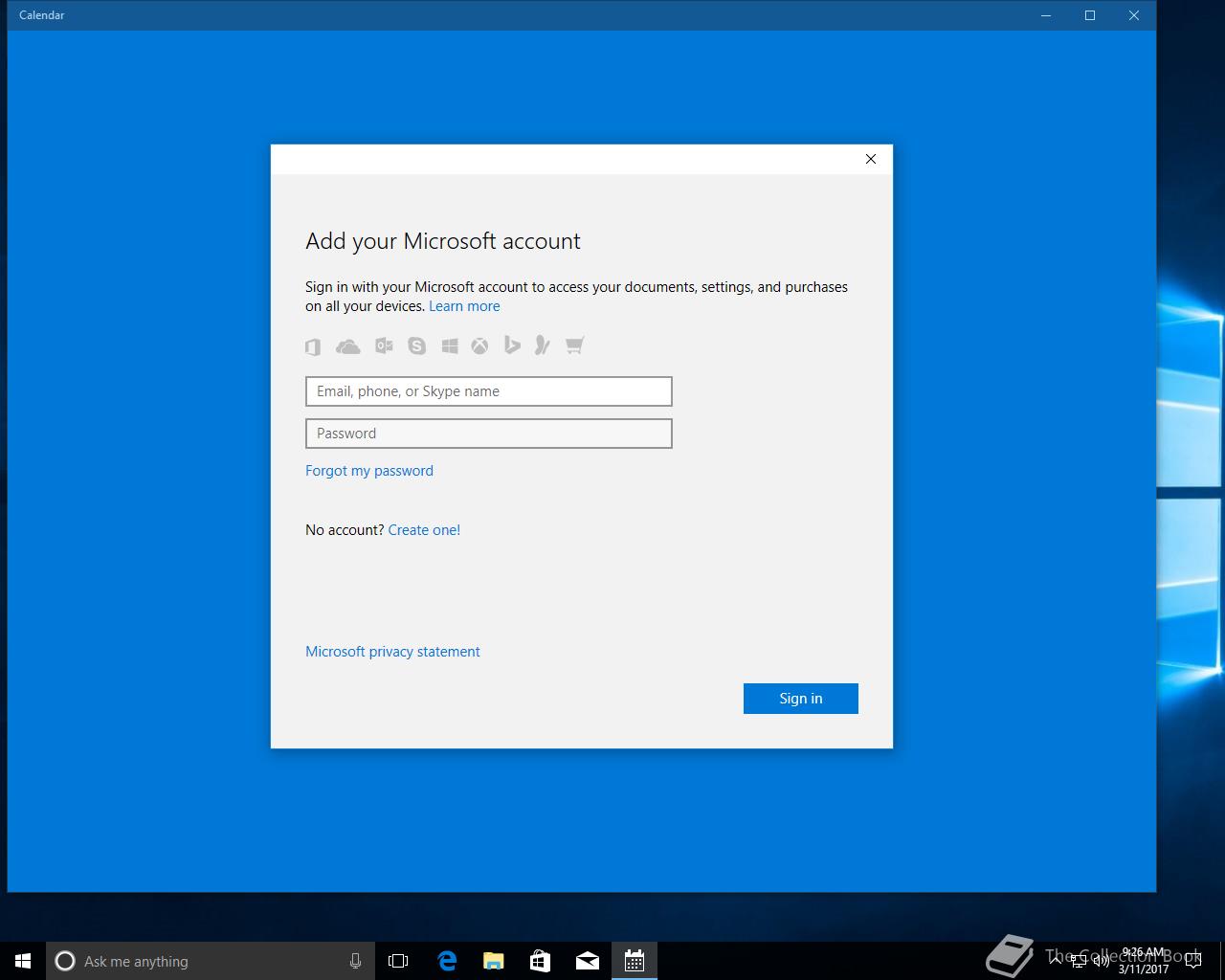1225x980 pixels.
Task: Click the Windows logo icon in the services row
Action: point(450,345)
